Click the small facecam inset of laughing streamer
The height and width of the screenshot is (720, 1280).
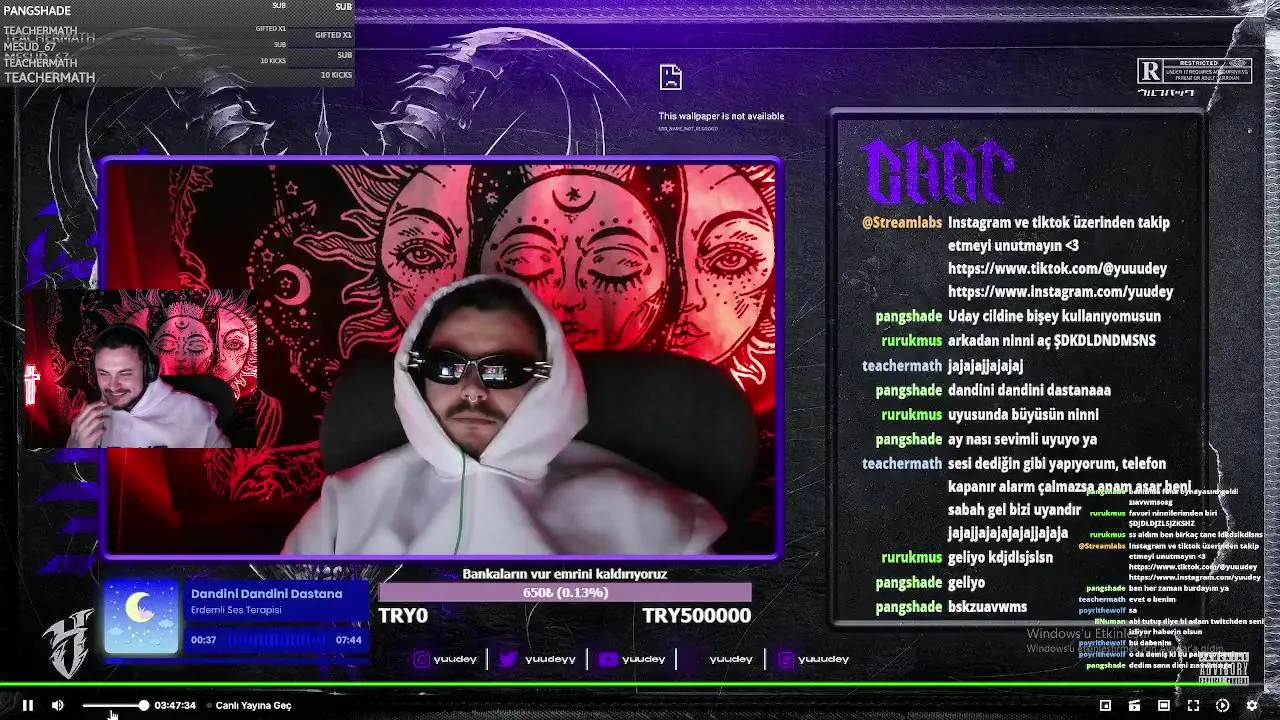click(142, 370)
